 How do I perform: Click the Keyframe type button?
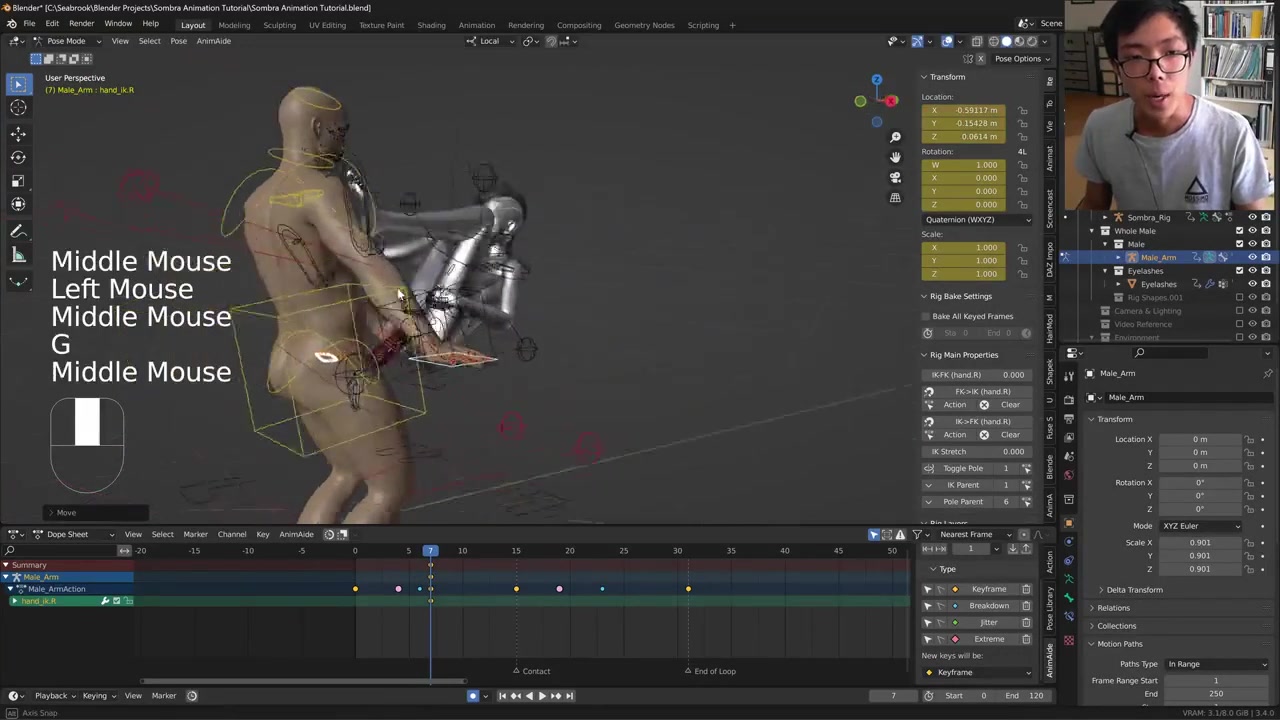click(988, 589)
